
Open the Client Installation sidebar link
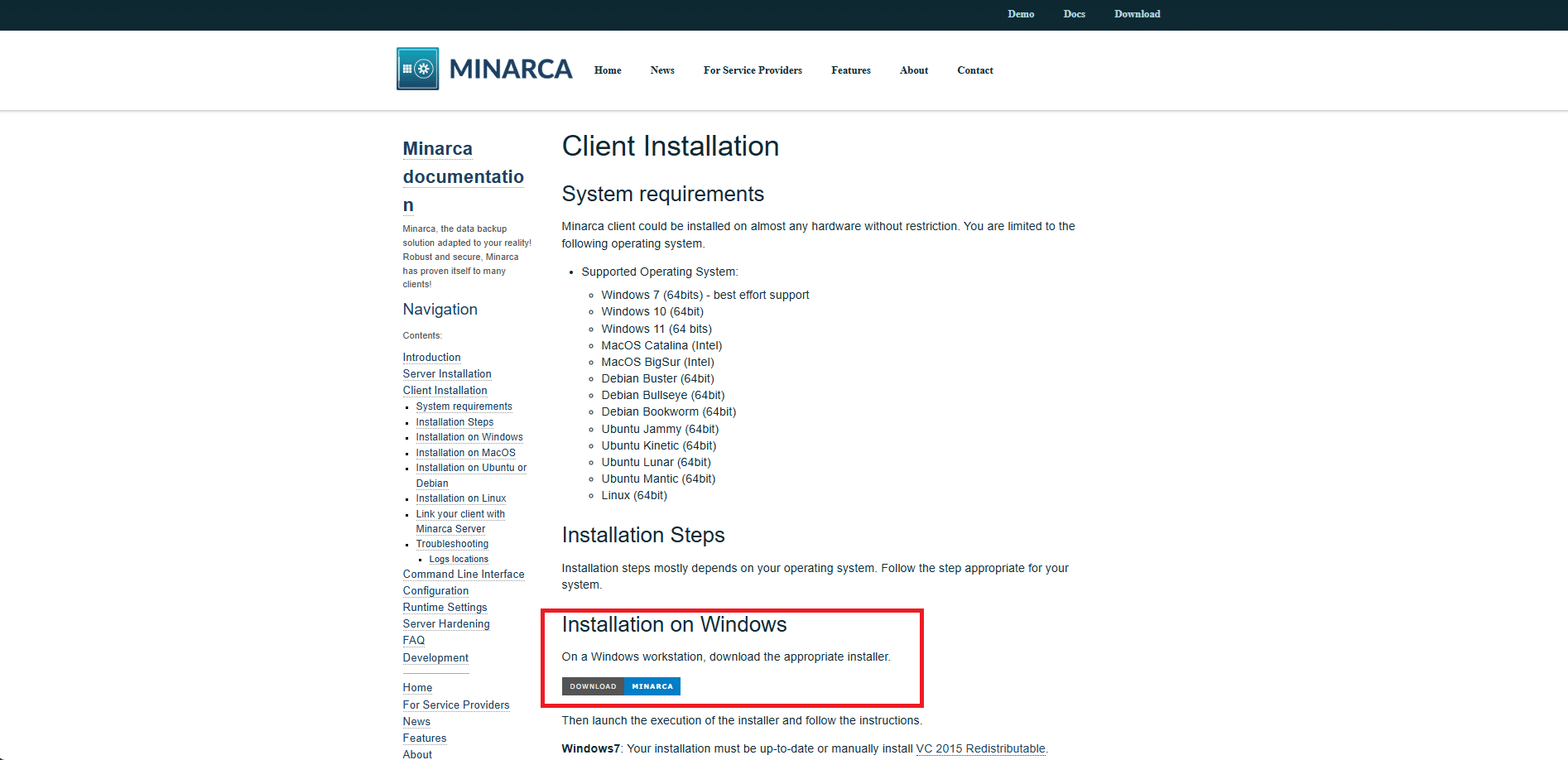click(445, 391)
